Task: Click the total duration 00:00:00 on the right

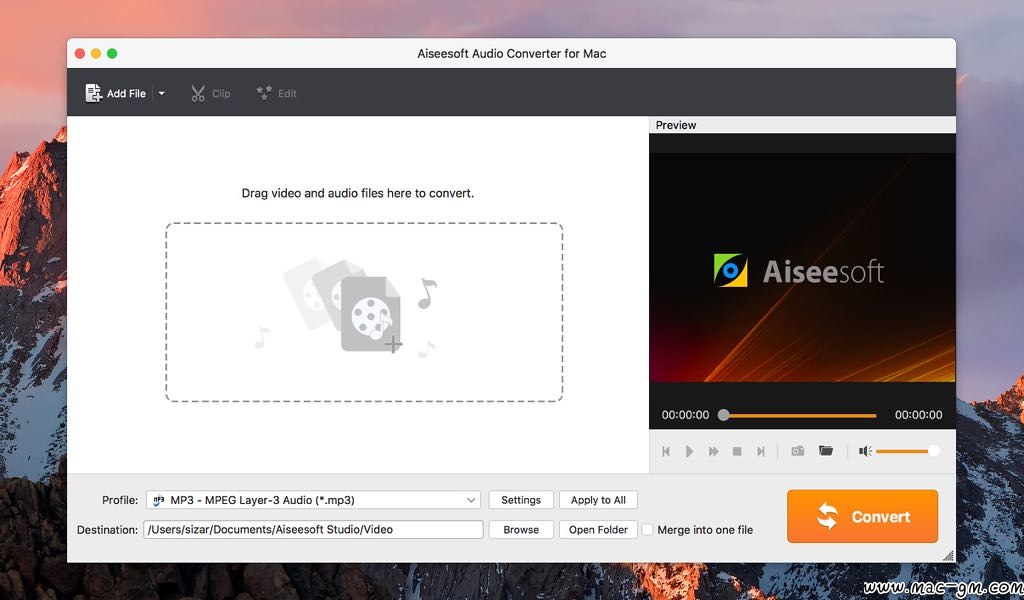Action: click(x=918, y=415)
